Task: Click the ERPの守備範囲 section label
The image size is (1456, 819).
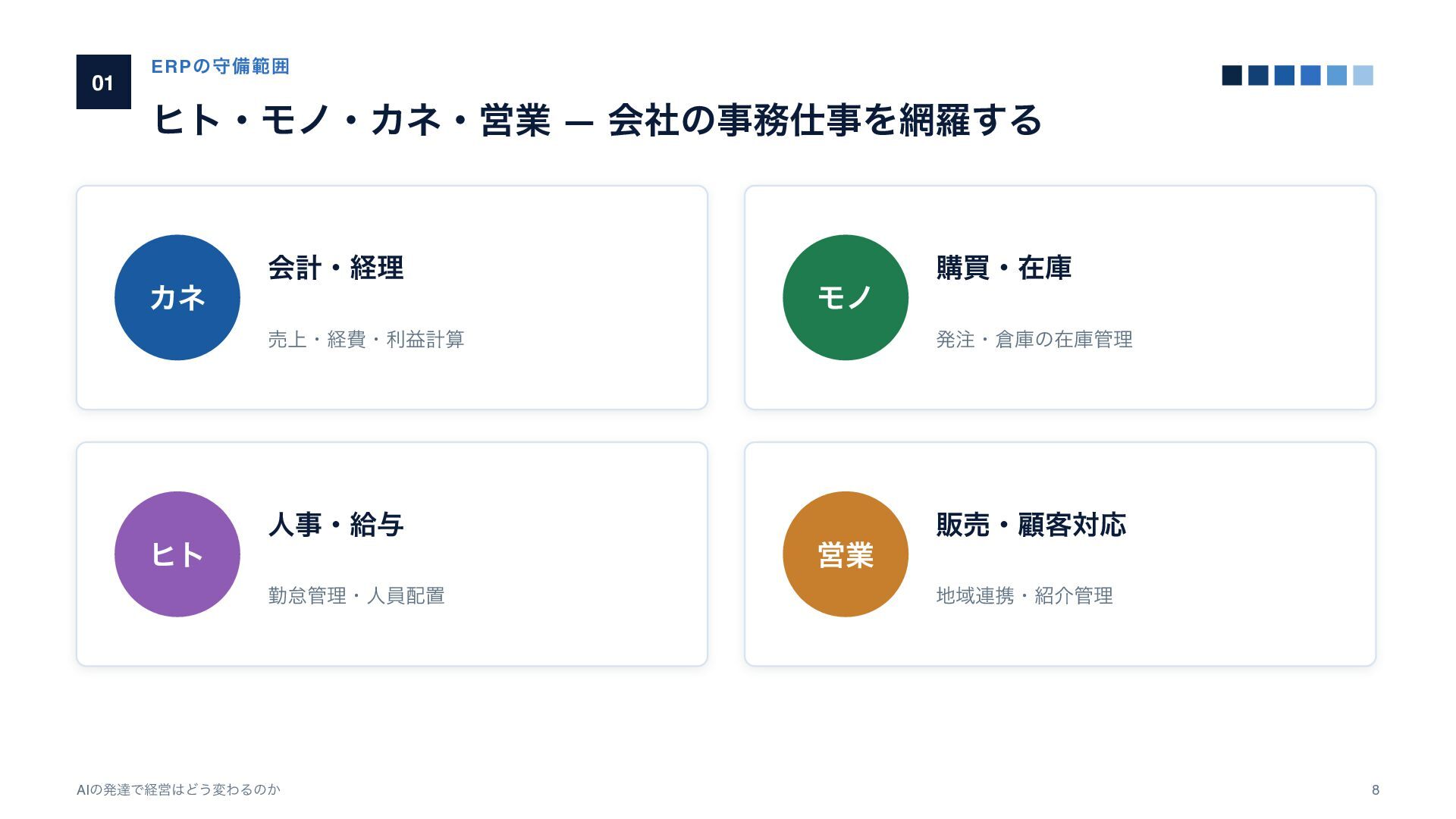Action: (221, 67)
